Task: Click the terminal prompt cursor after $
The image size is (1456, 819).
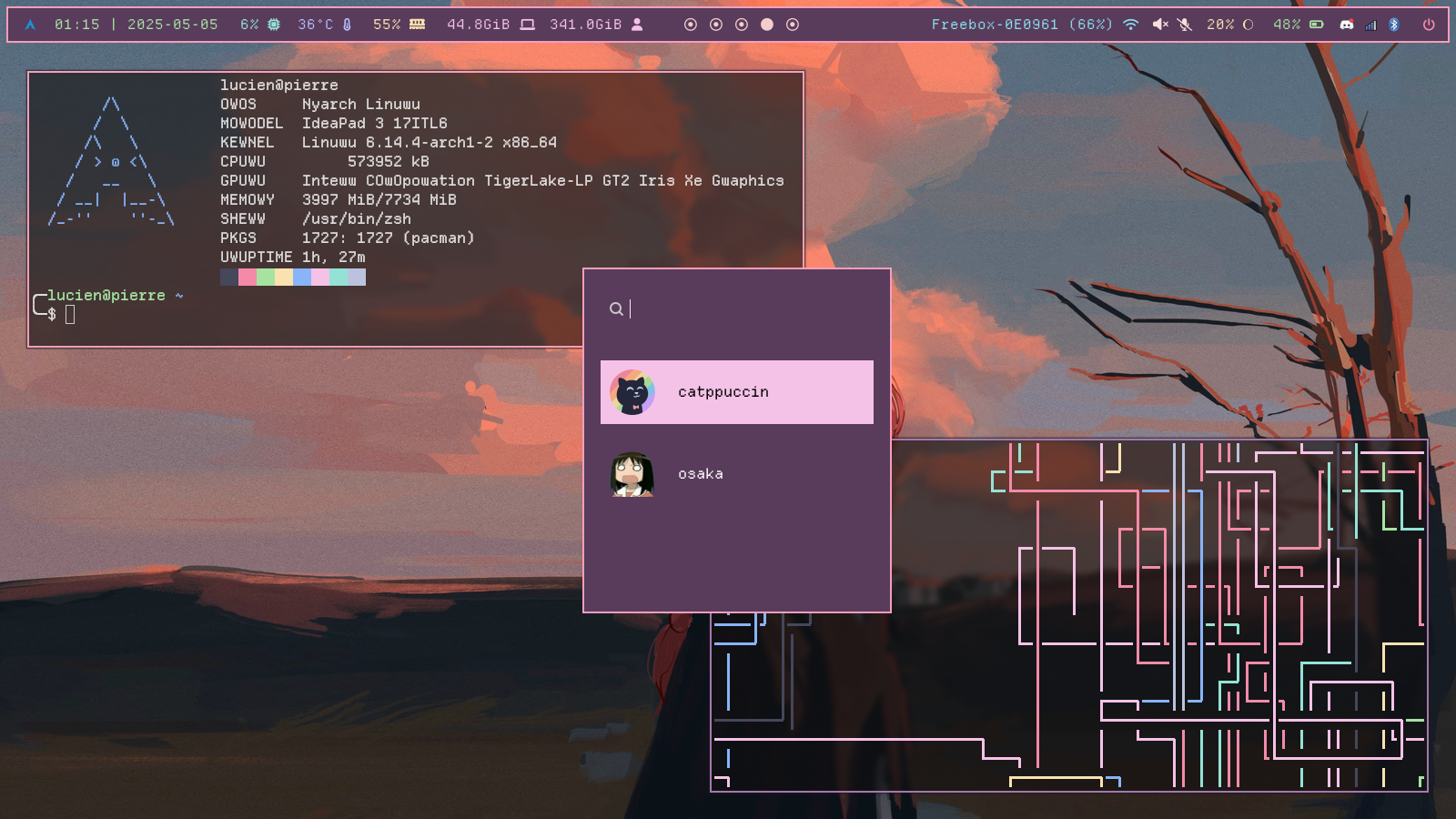Action: (x=70, y=315)
